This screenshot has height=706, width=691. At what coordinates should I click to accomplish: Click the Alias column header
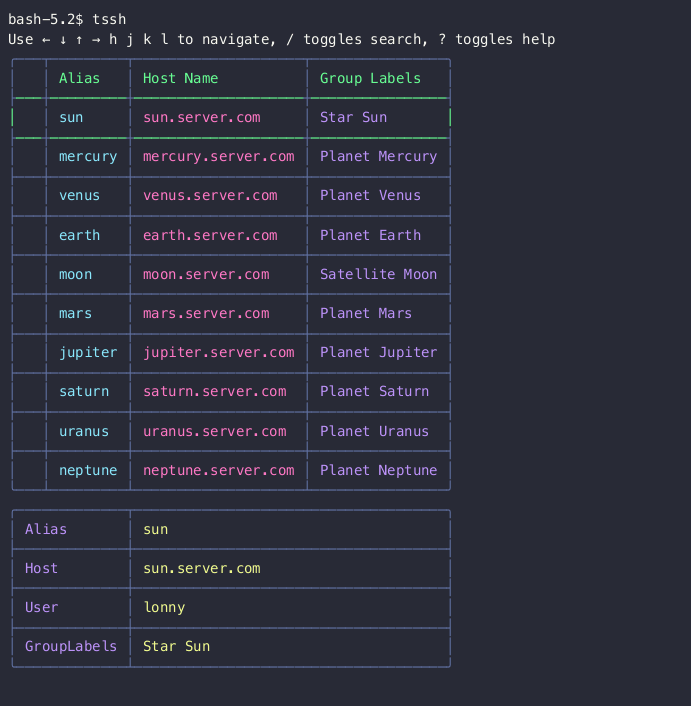coord(79,78)
